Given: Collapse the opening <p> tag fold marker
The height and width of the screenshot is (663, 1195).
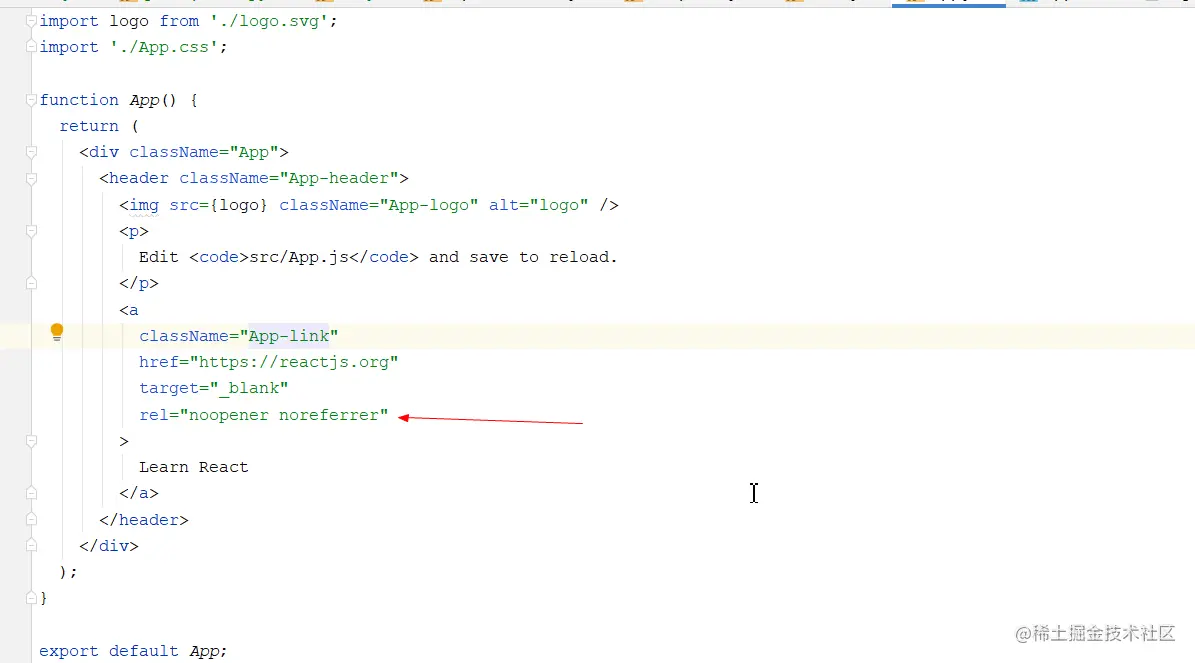Looking at the screenshot, I should (31, 231).
